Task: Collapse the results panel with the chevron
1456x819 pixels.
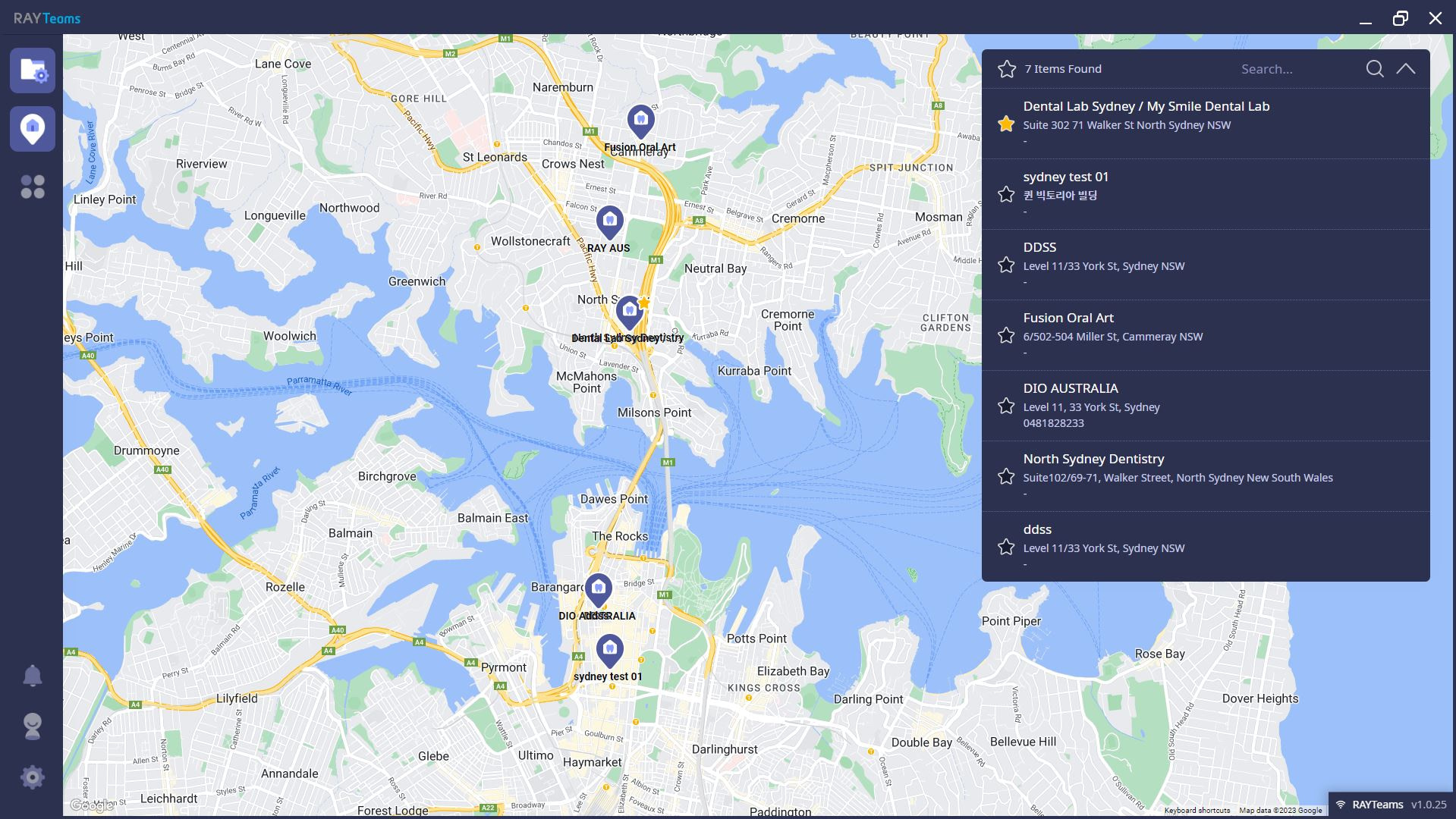Action: point(1406,68)
